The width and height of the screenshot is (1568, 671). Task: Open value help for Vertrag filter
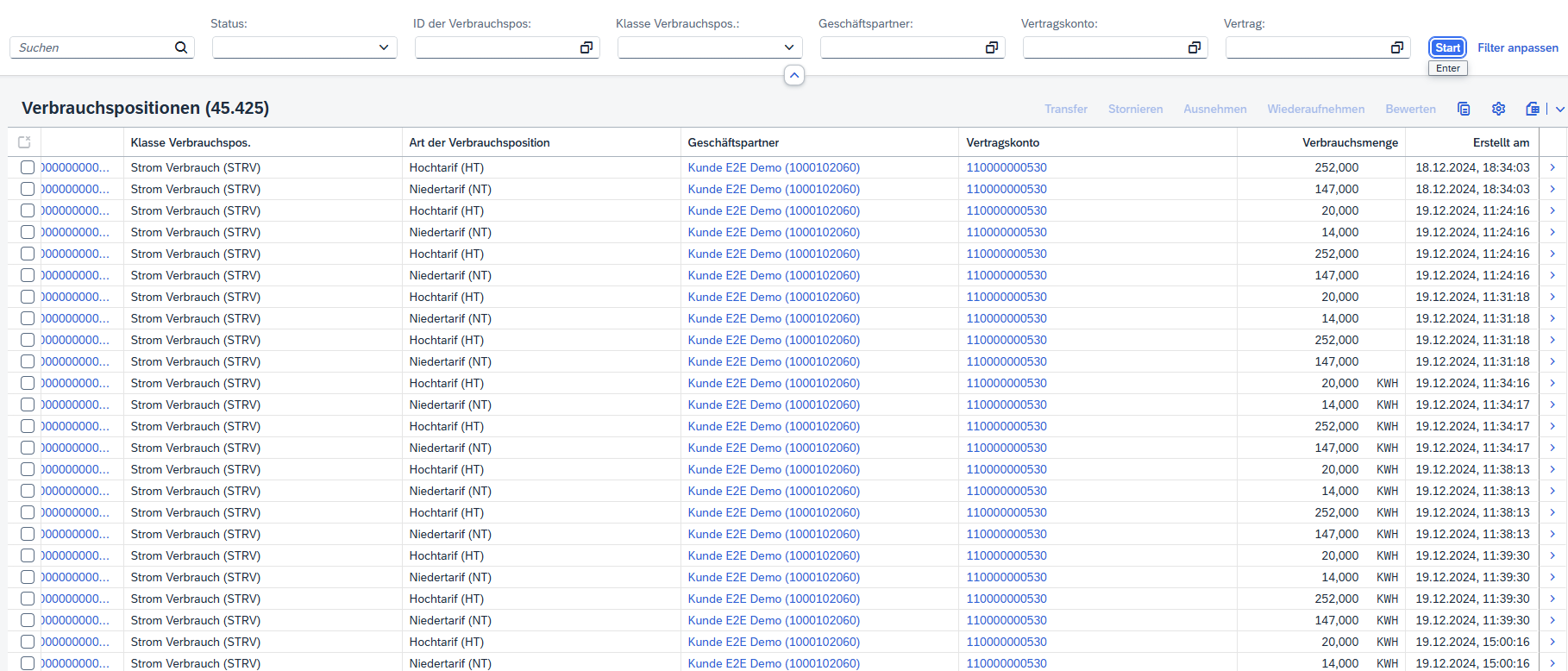click(1397, 47)
